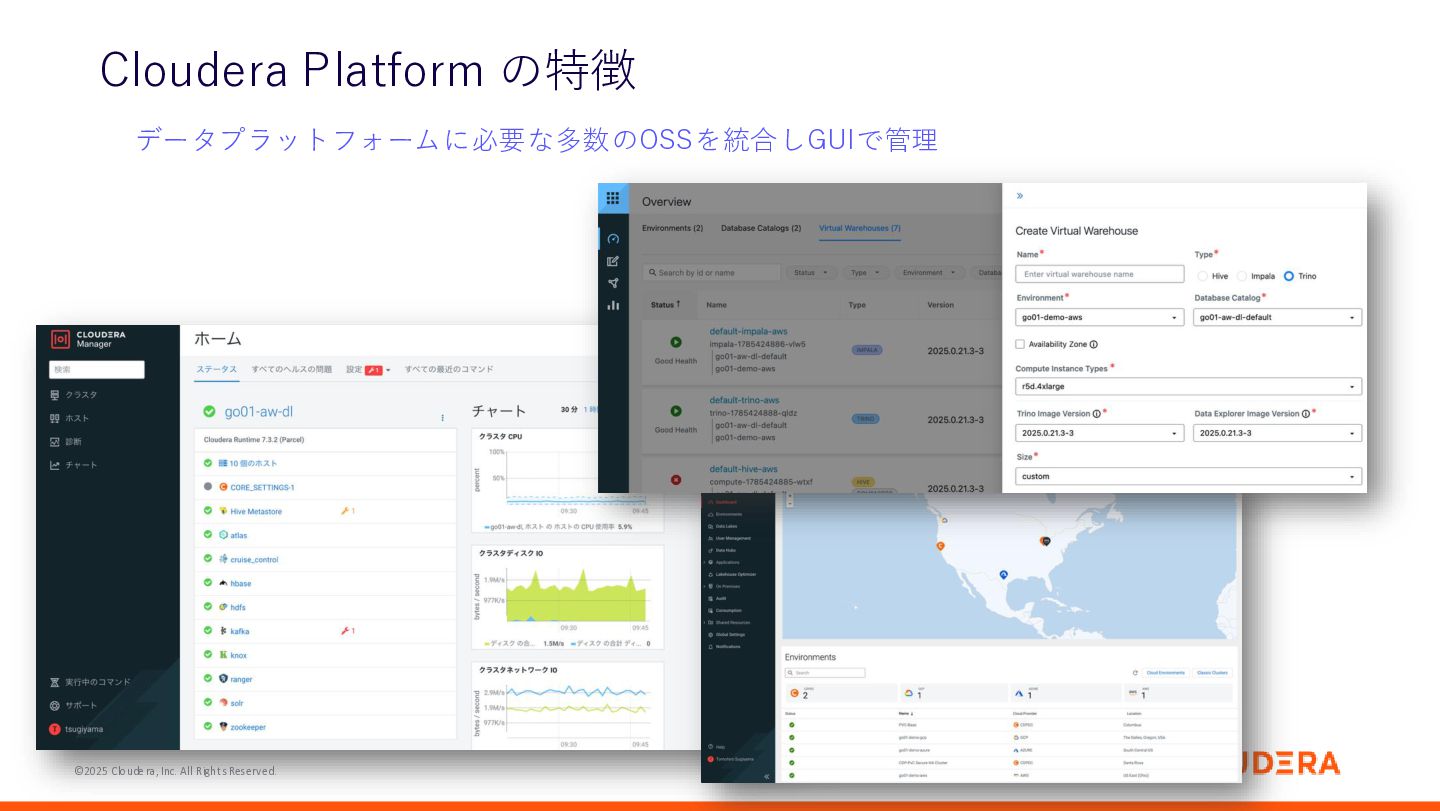Screen dimensions: 1440x811
Task: Click the gauge overview icon in Data Warehouse sidebar
Action: point(613,239)
